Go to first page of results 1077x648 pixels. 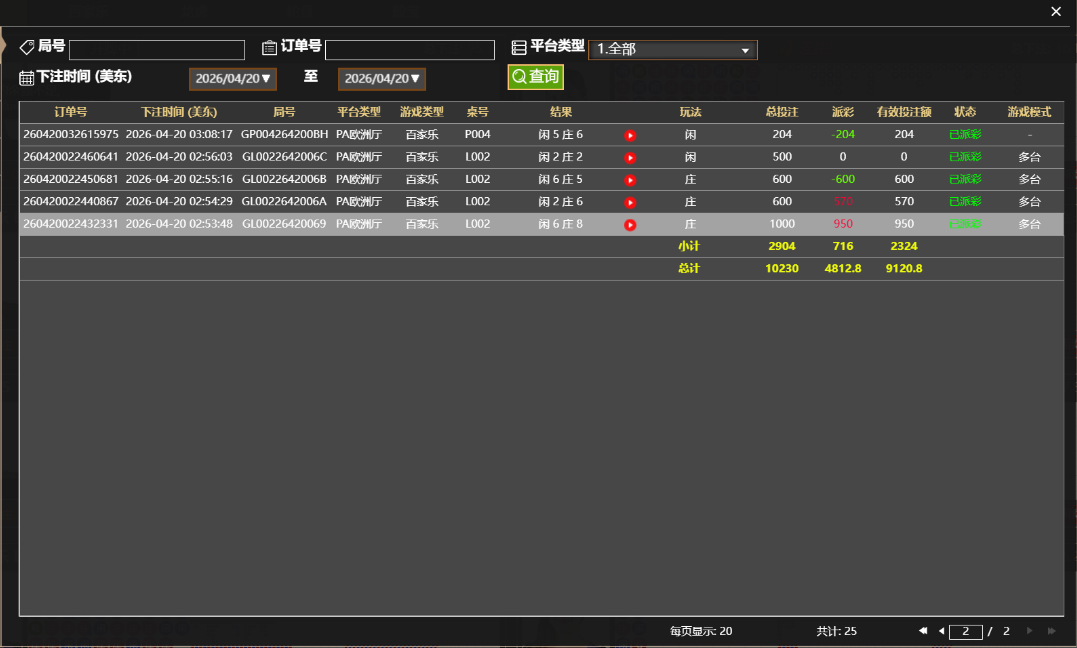tap(923, 631)
